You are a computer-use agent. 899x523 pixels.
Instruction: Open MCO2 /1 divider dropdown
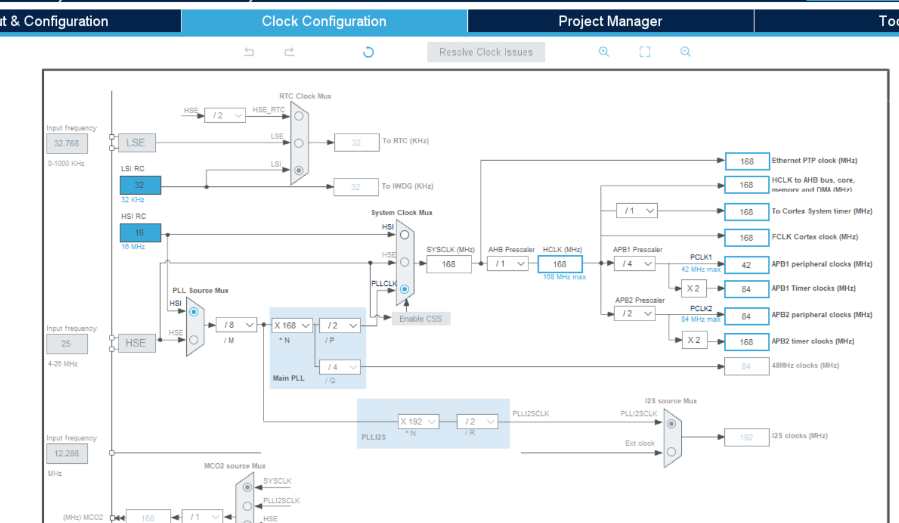click(202, 517)
